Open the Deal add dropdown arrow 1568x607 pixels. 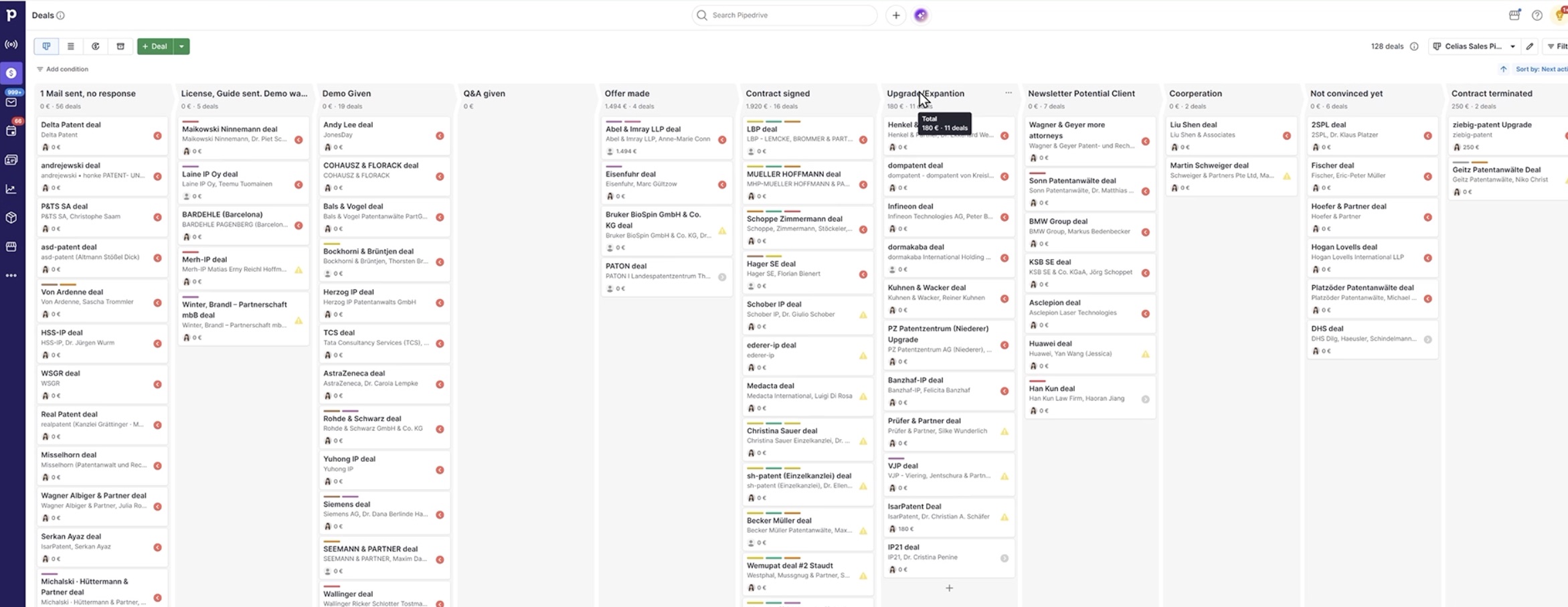181,46
